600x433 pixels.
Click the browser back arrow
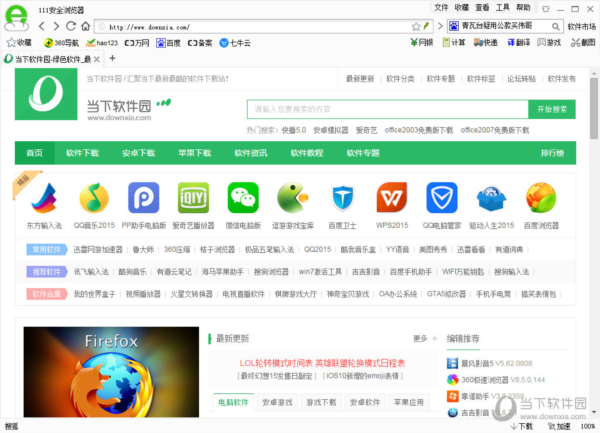tap(42, 26)
